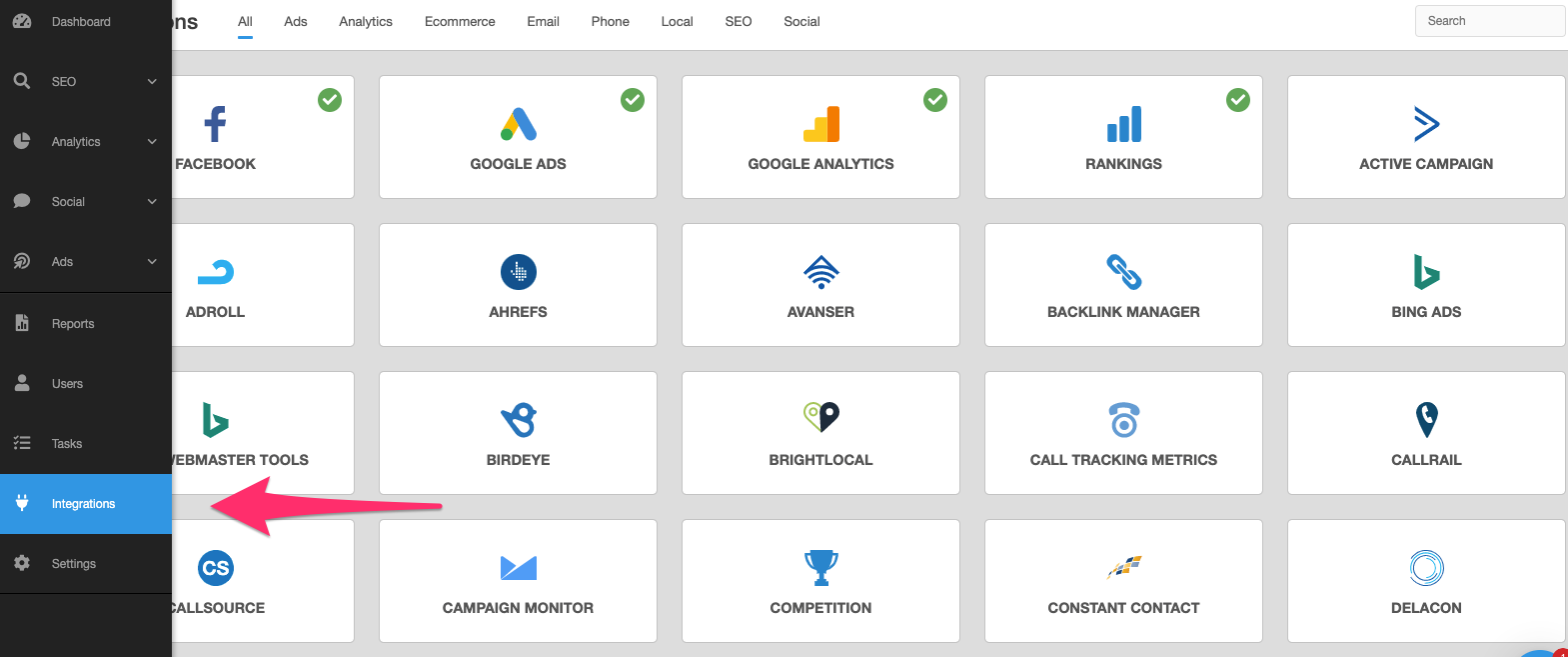The height and width of the screenshot is (657, 1568).
Task: Open the Active Campaign arrow icon
Action: [x=1426, y=124]
